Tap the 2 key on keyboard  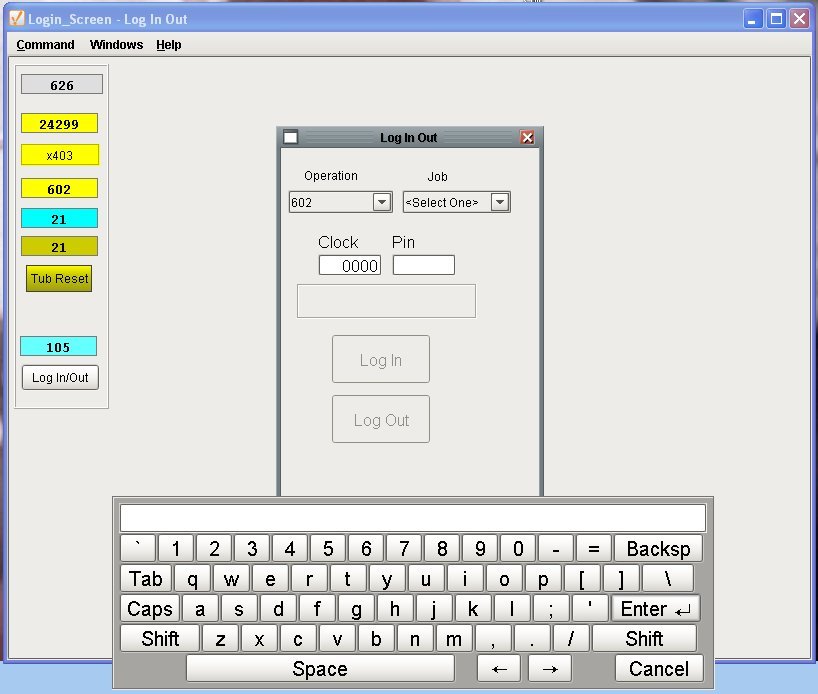pyautogui.click(x=214, y=548)
